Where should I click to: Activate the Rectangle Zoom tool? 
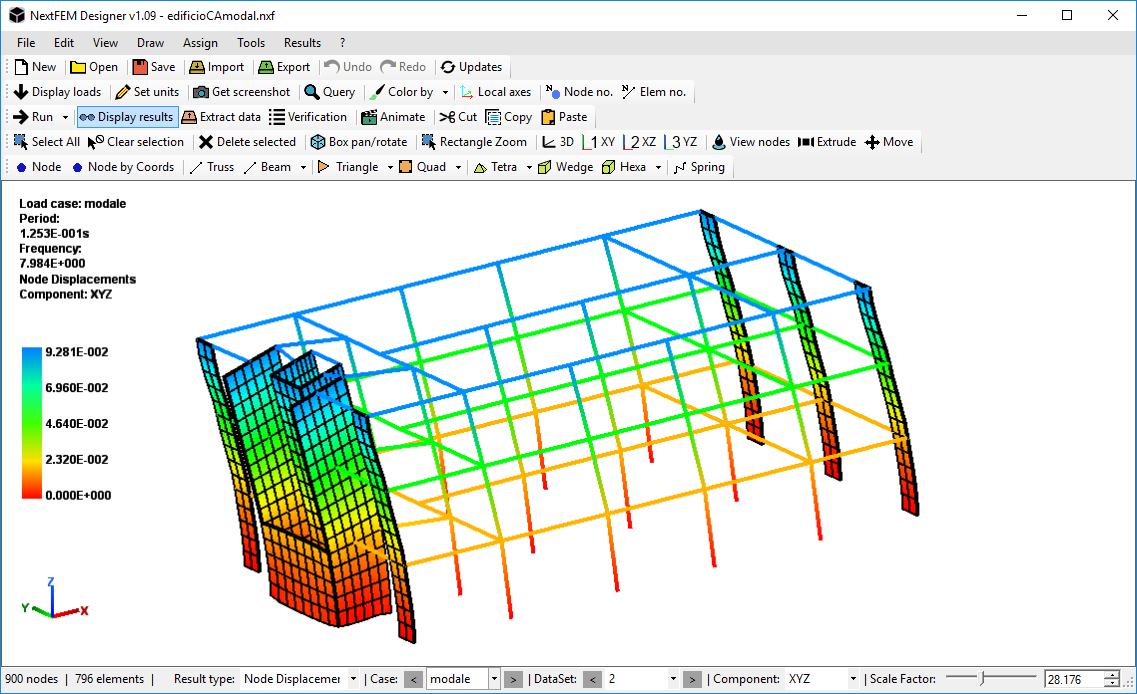point(473,142)
